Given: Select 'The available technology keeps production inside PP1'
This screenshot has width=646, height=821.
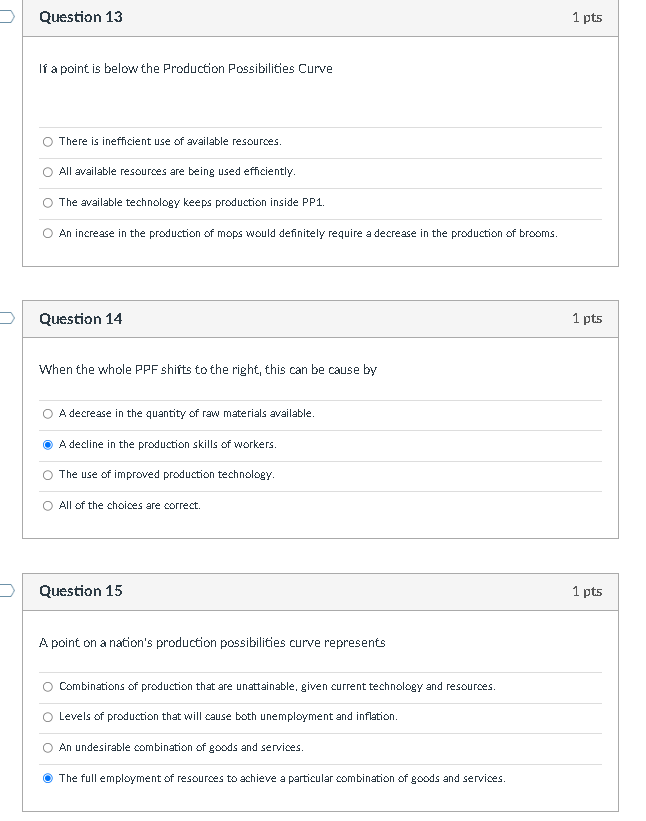Looking at the screenshot, I should 47,202.
